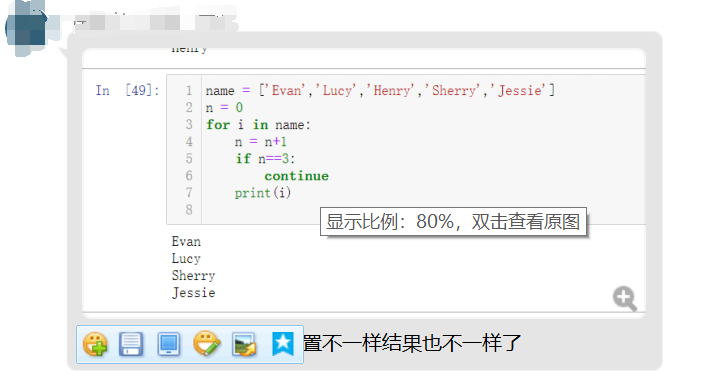
Task: Click the 'Sherry' string in the name list
Action: pyautogui.click(x=453, y=91)
